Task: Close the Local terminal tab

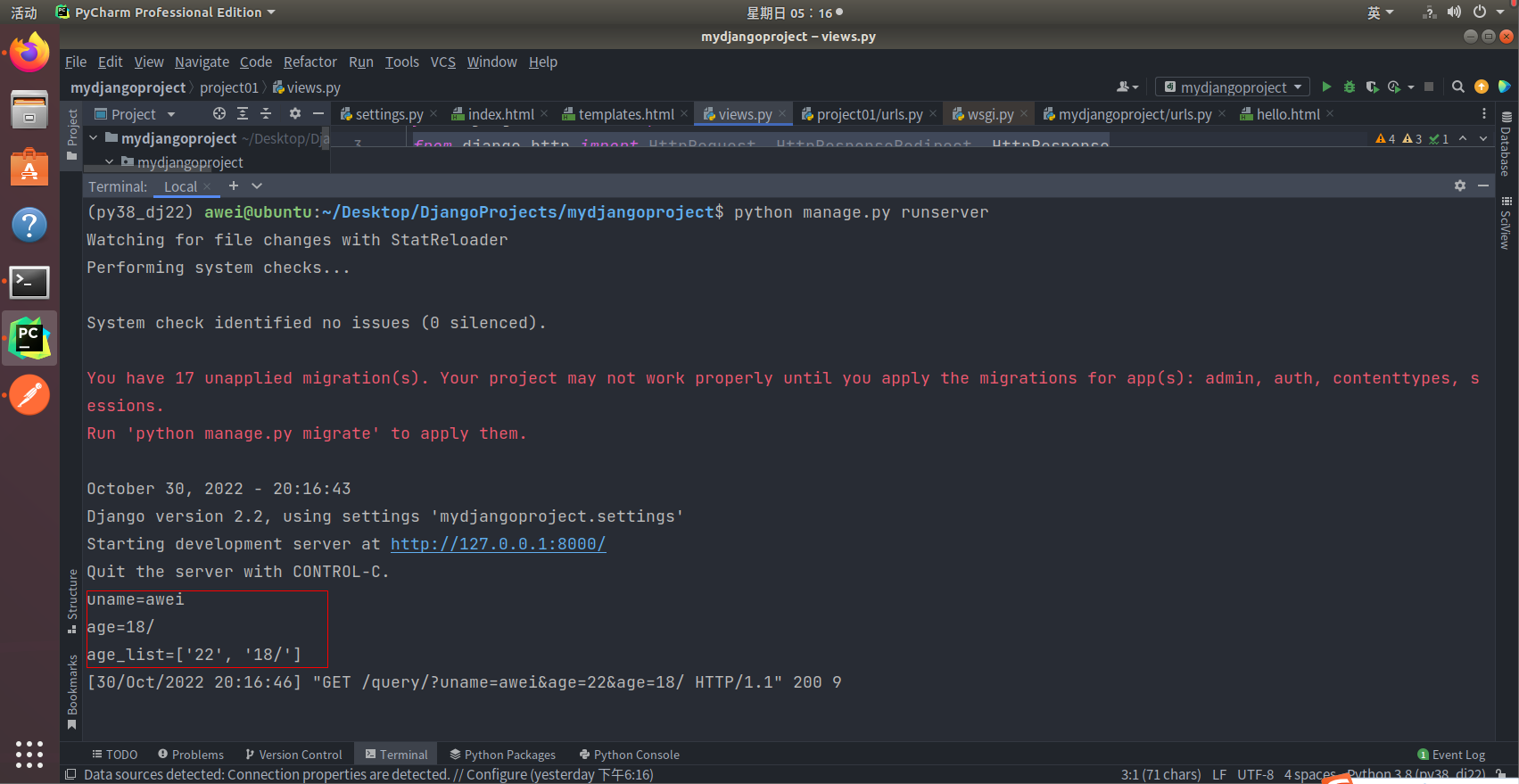Action: [x=207, y=186]
